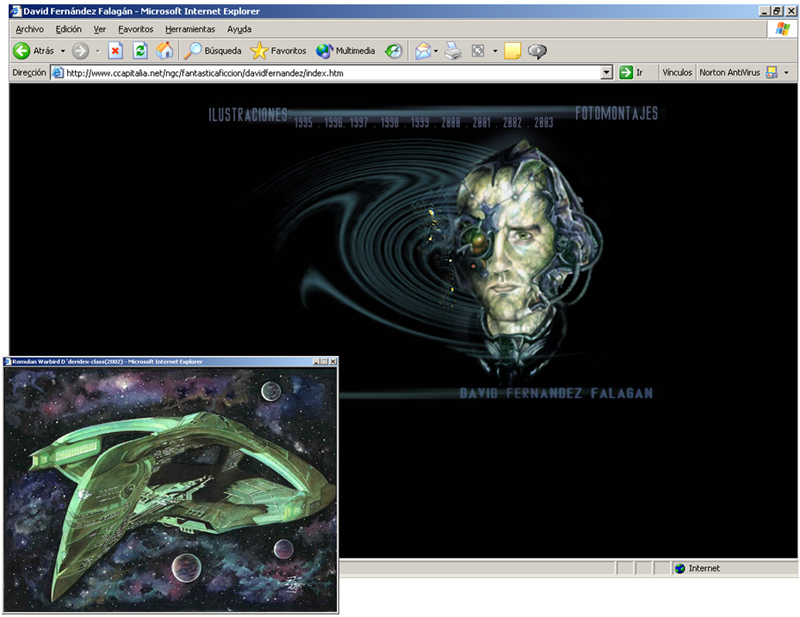Open the Vínculos links toolbar
Image resolution: width=800 pixels, height=617 pixels.
click(677, 72)
